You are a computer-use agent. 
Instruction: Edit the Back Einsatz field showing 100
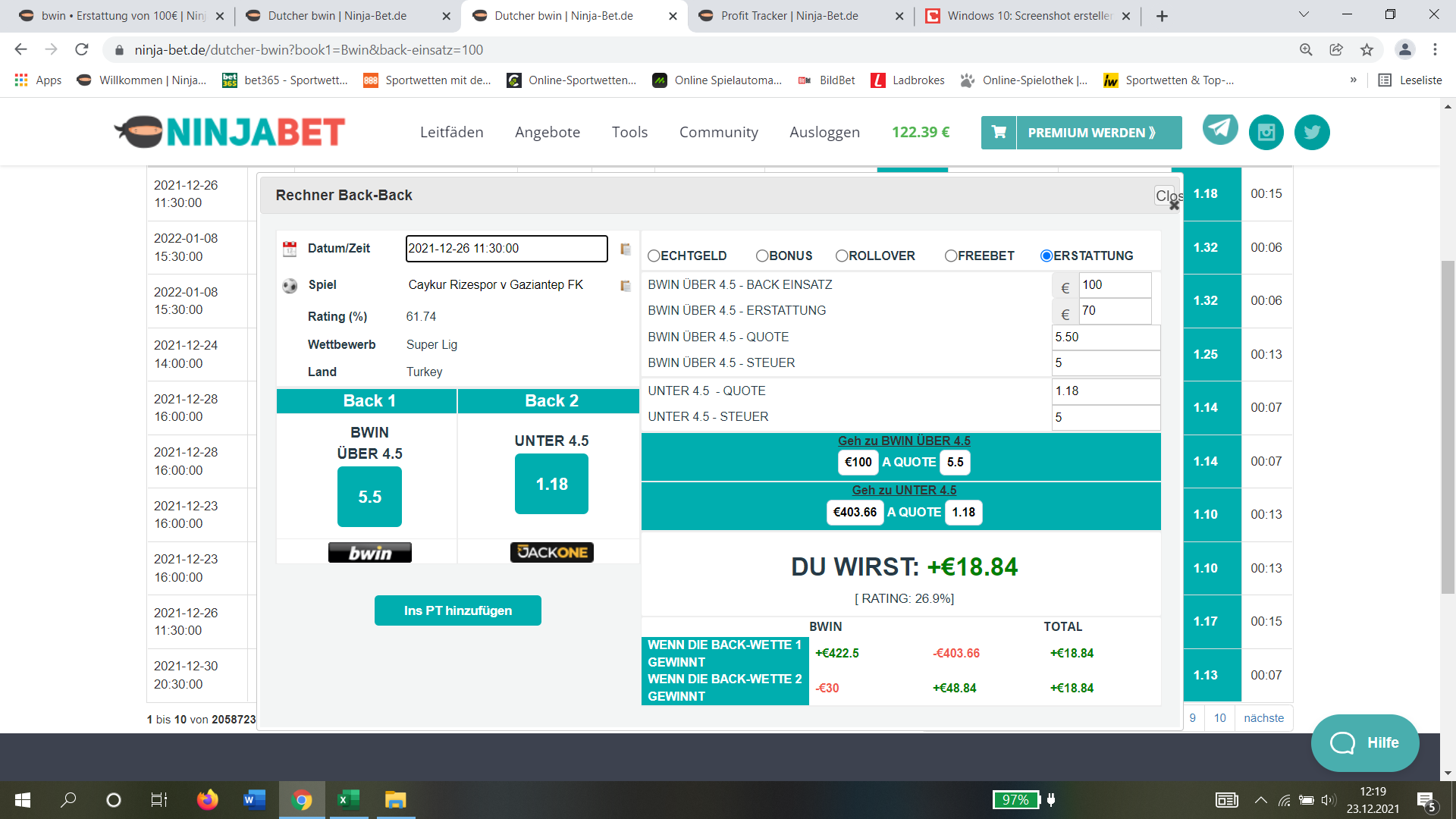click(1115, 285)
